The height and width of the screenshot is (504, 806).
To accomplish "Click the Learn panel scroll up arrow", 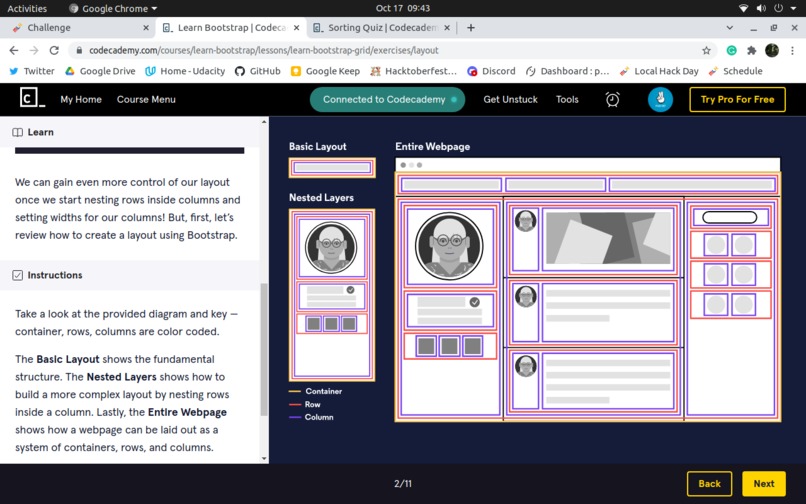I will [x=264, y=122].
